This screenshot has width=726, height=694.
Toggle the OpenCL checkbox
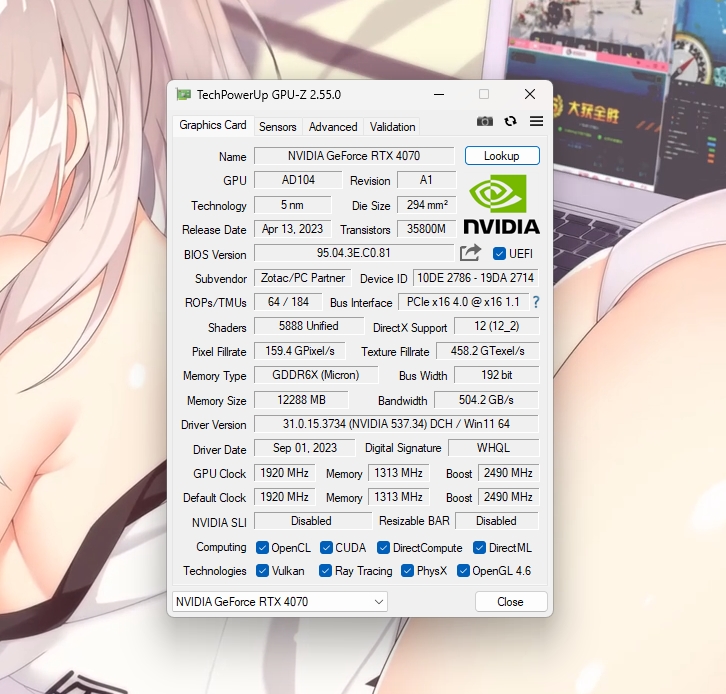point(262,548)
